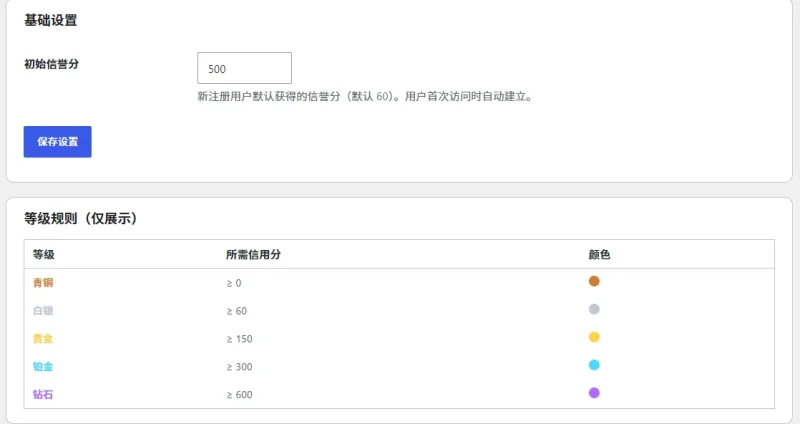Click the 初始信誉分 field label

coord(52,64)
